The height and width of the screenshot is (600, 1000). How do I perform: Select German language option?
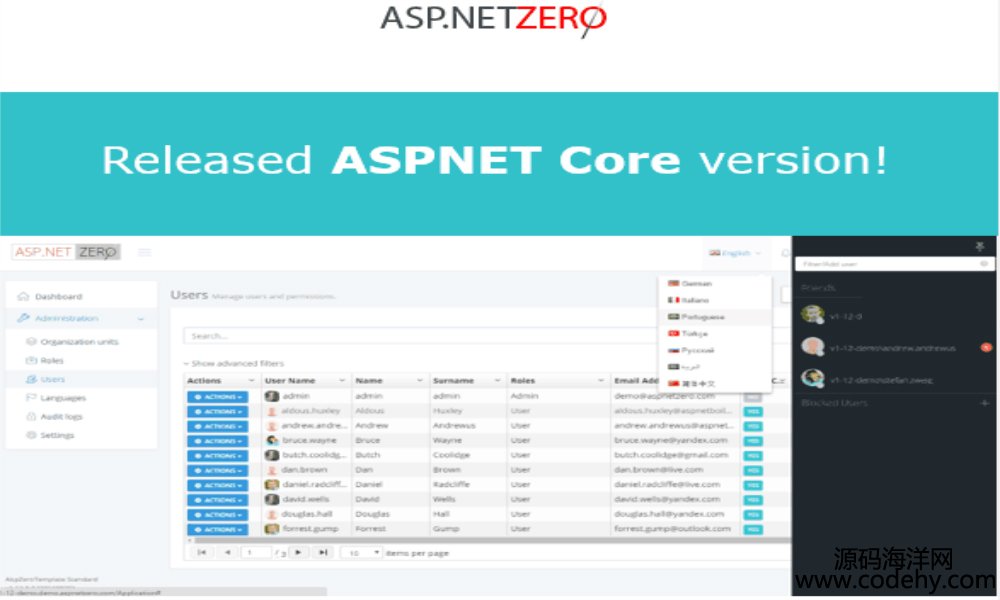716,283
